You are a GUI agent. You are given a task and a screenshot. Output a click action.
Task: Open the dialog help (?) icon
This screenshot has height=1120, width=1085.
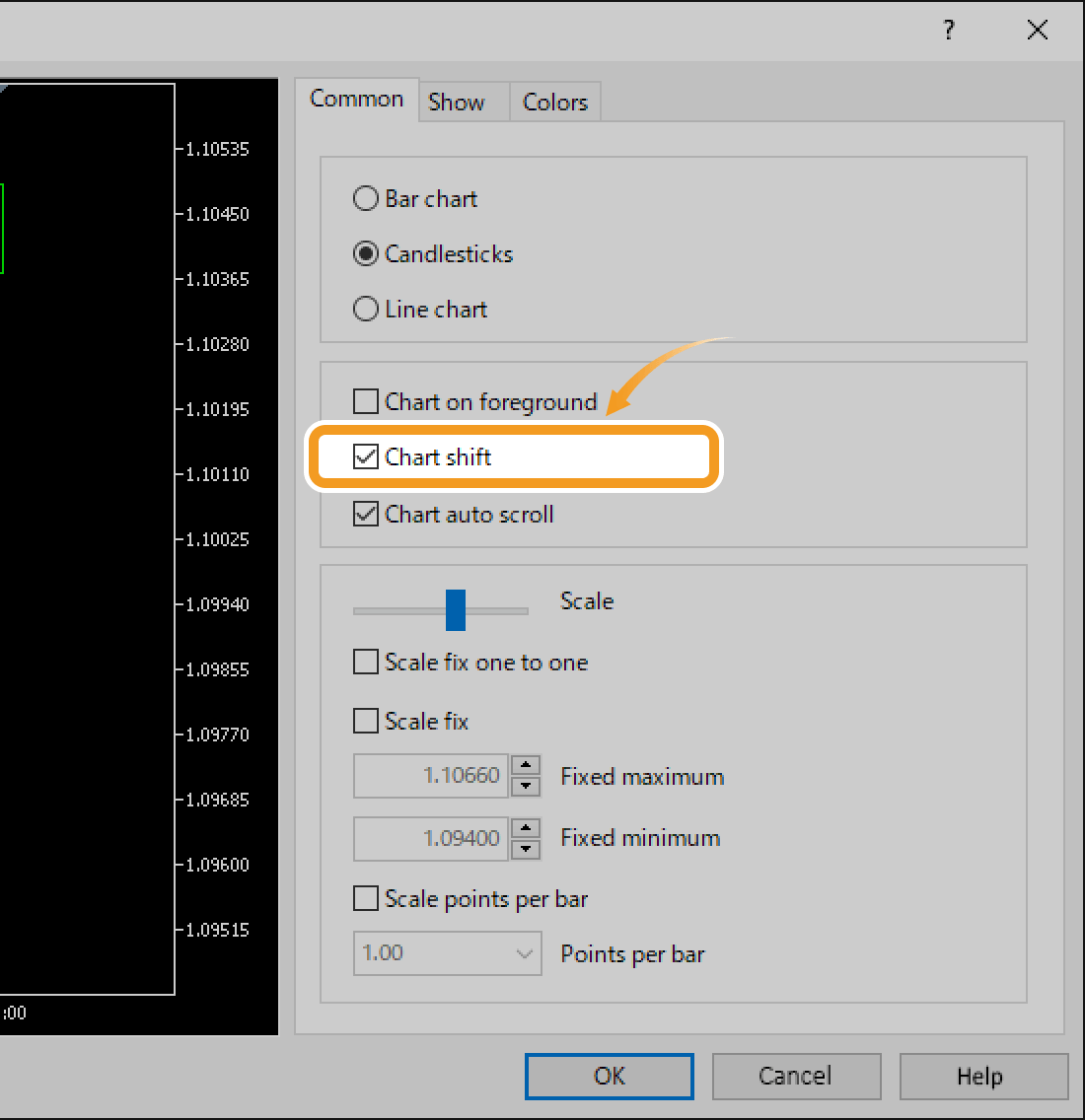tap(948, 31)
